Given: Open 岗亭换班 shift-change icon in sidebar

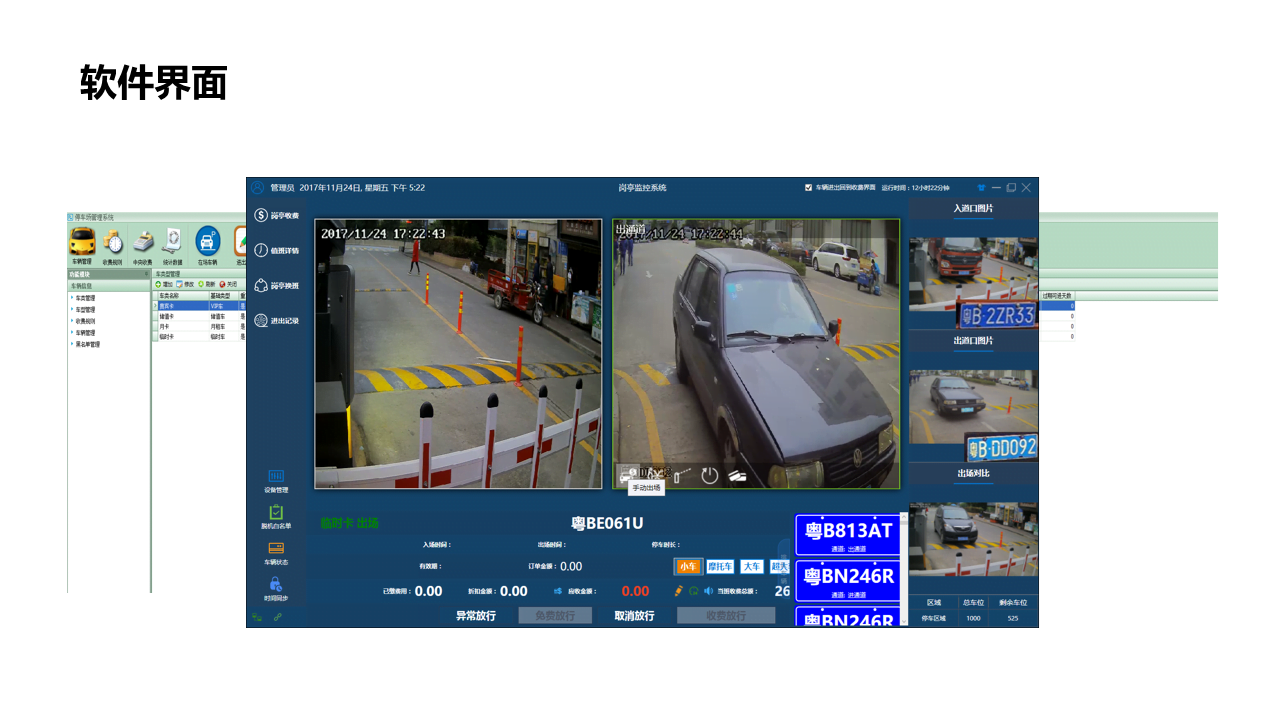Looking at the screenshot, I should coord(261,285).
